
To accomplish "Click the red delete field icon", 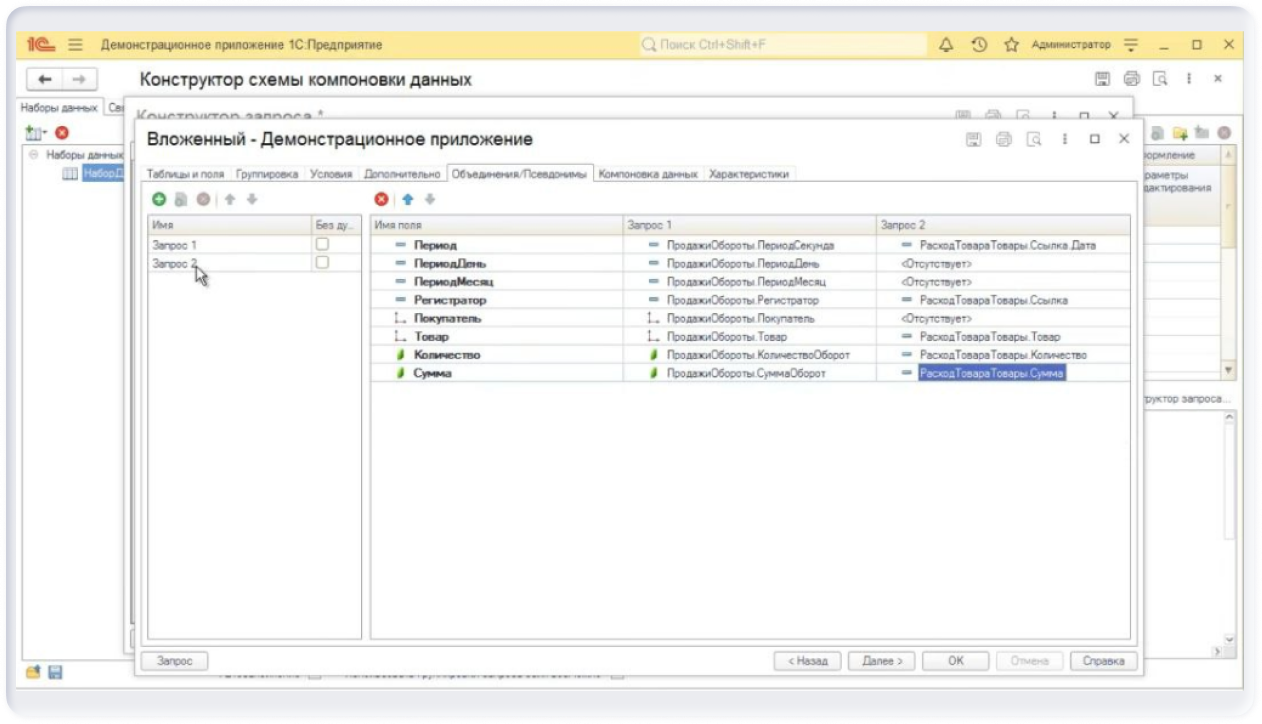I will coord(380,200).
